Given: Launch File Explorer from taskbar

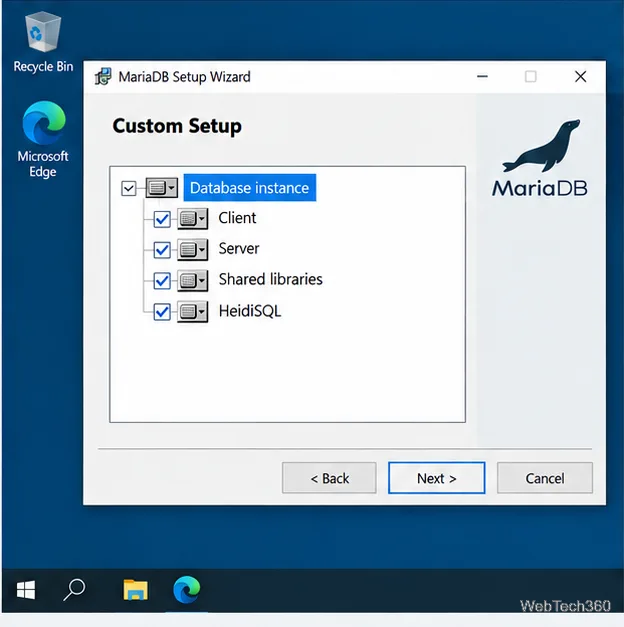Looking at the screenshot, I should [x=136, y=590].
